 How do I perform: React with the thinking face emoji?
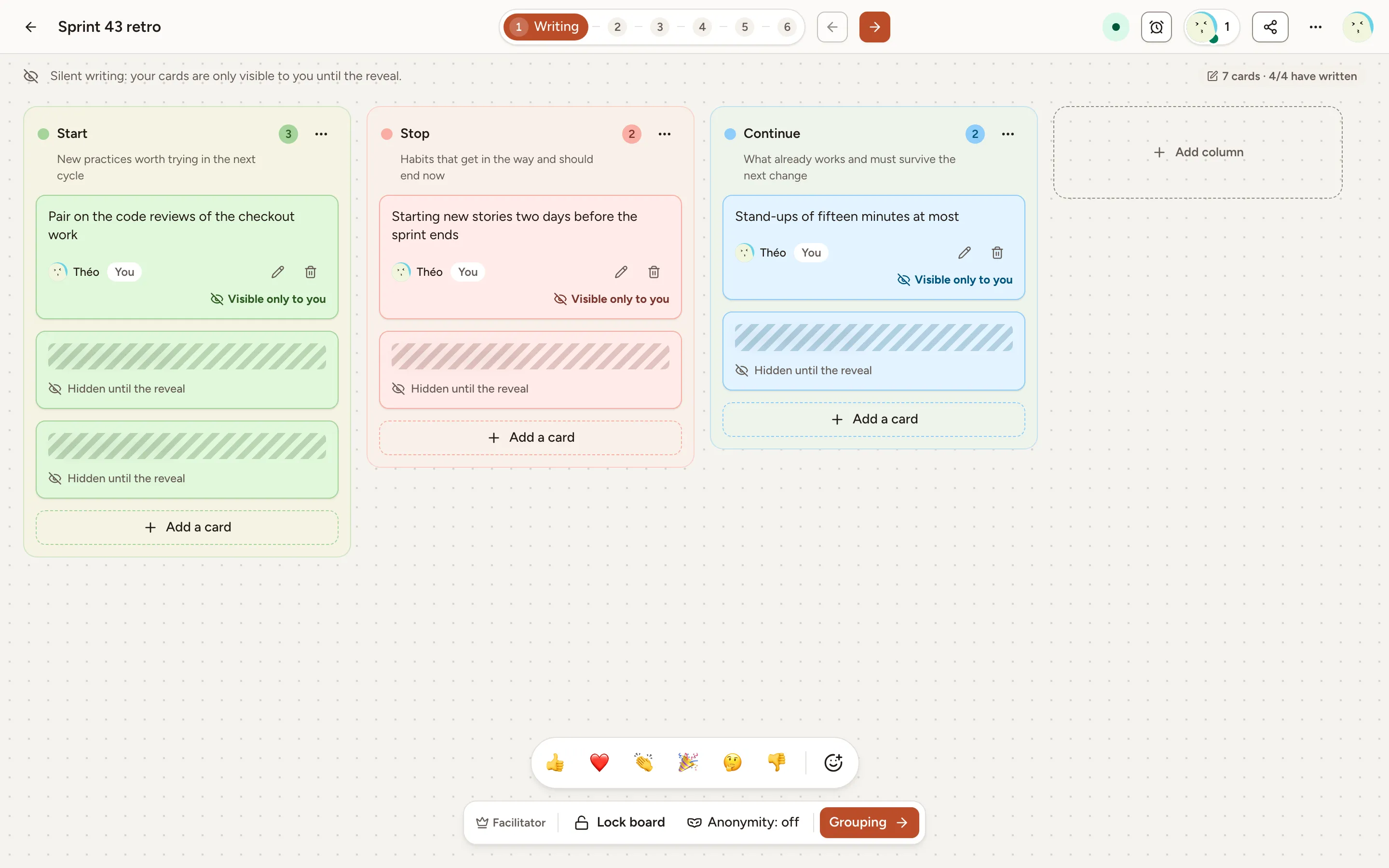click(x=732, y=762)
